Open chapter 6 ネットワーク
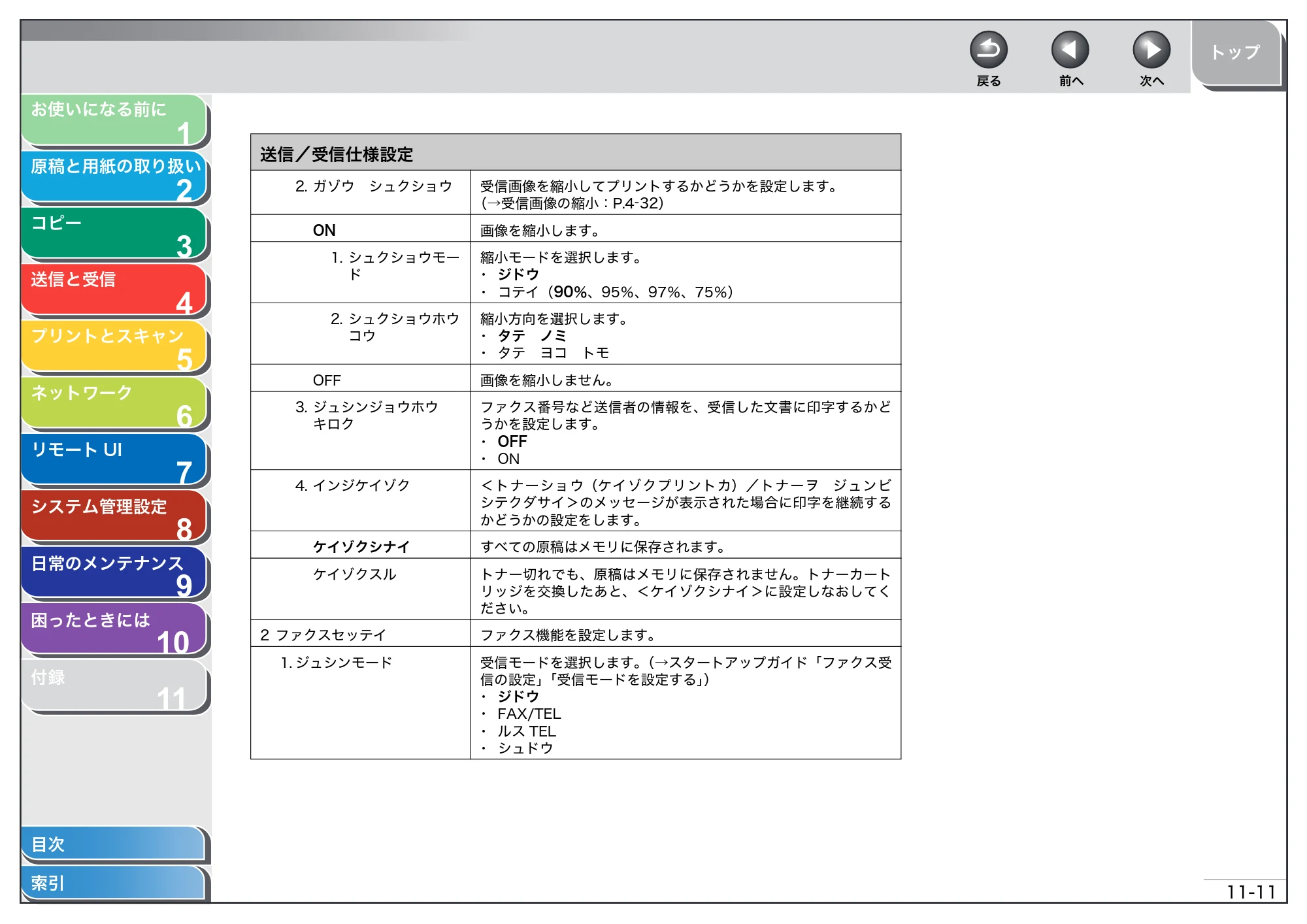 [x=114, y=403]
